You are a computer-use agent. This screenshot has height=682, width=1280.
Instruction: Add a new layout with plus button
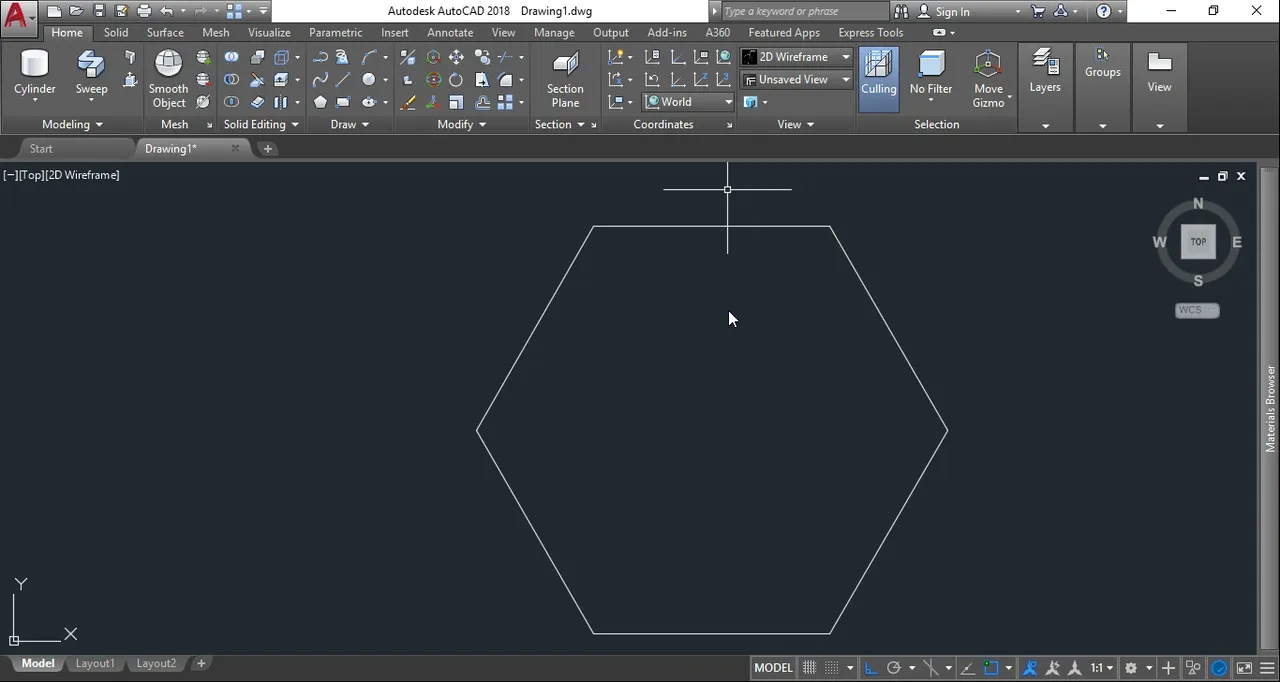(x=201, y=664)
